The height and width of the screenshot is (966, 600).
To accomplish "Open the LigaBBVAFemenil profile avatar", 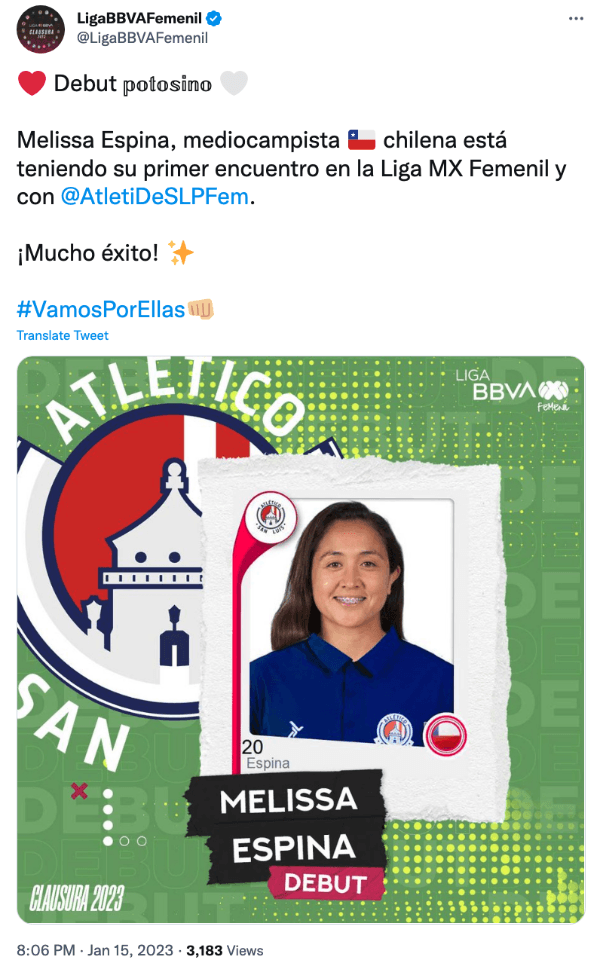I will click(41, 29).
